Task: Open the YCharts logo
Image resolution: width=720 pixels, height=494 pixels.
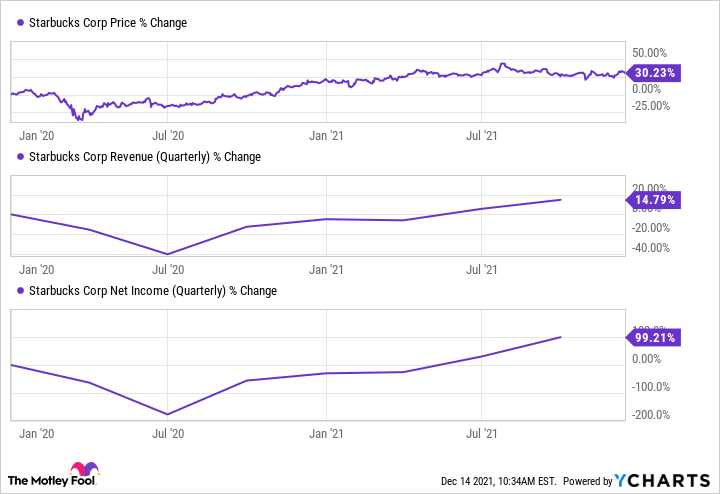Action: coord(662,481)
